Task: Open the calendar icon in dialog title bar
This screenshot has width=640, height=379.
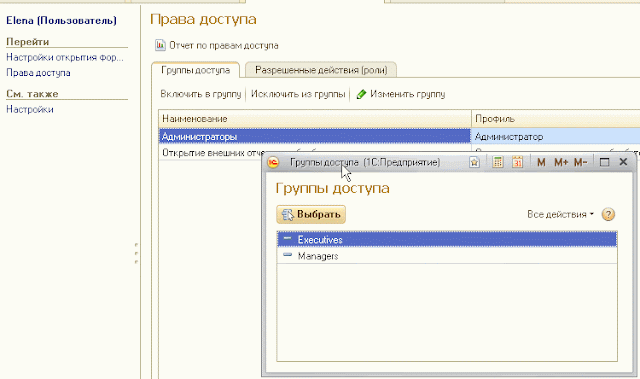Action: pyautogui.click(x=517, y=162)
